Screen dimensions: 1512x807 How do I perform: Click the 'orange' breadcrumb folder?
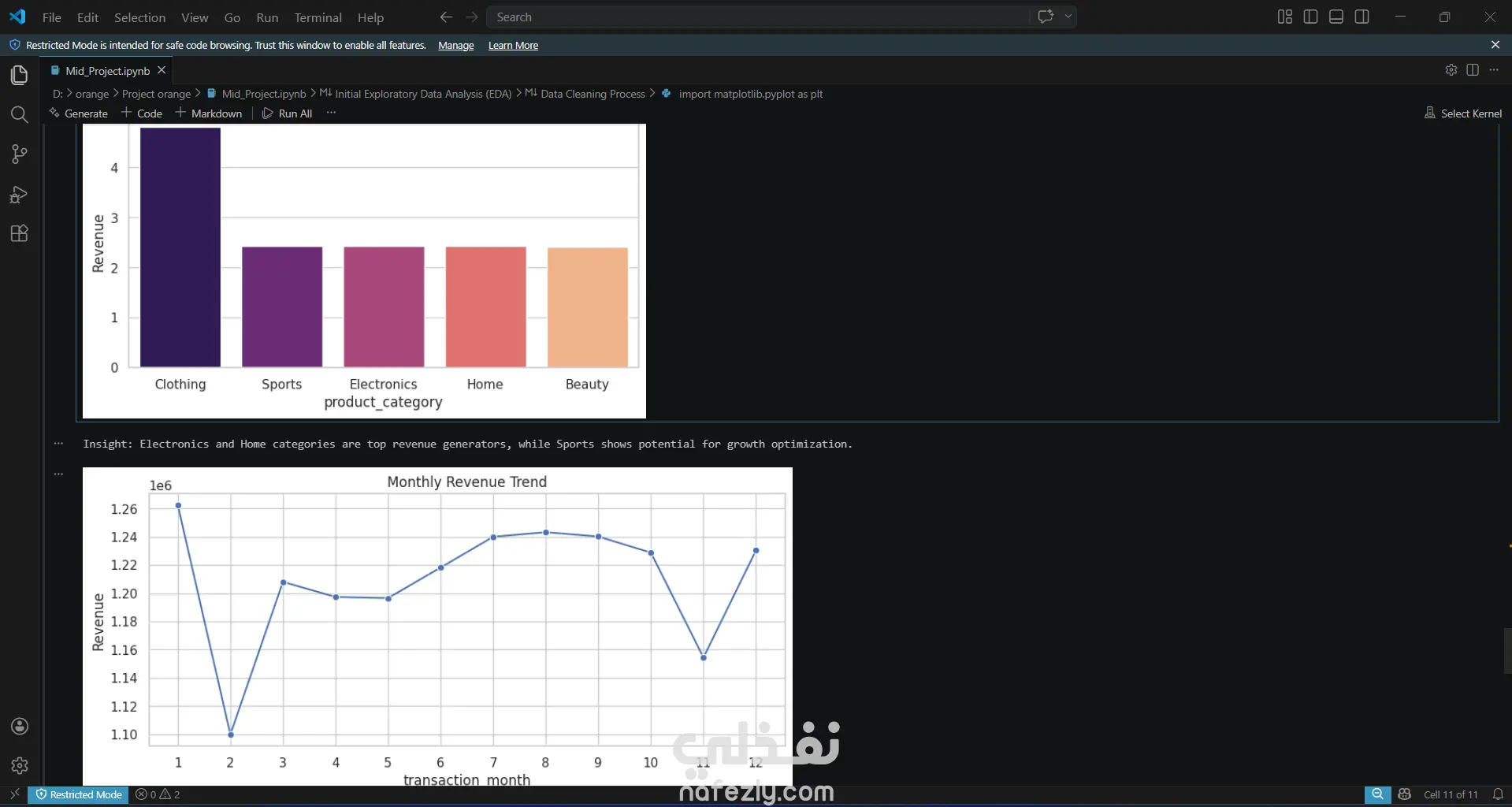92,94
